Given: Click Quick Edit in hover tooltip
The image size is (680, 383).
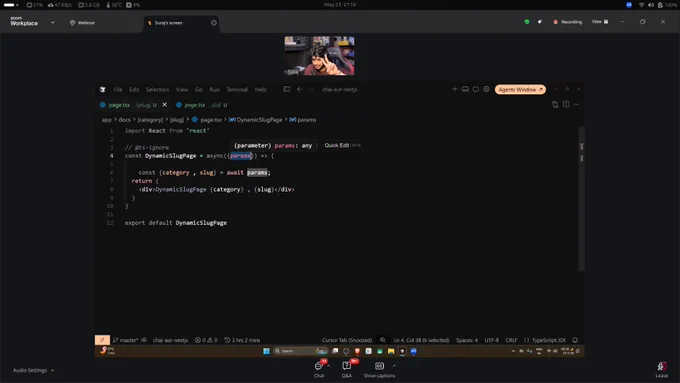Looking at the screenshot, I should (337, 145).
